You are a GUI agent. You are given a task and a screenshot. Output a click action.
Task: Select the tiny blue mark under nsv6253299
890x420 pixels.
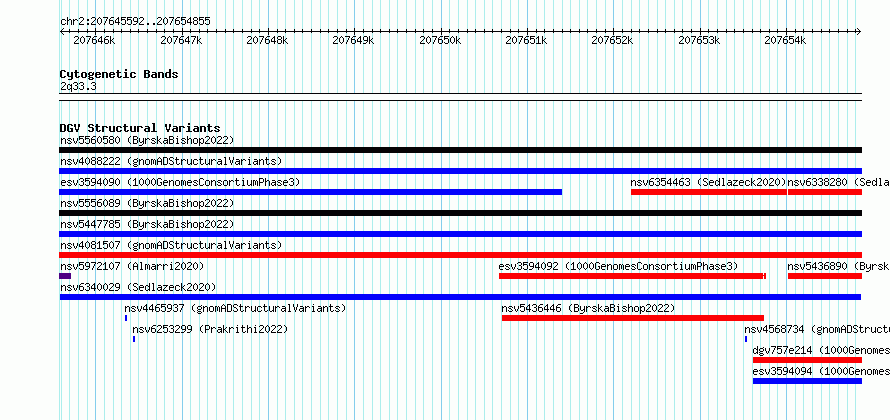134,339
